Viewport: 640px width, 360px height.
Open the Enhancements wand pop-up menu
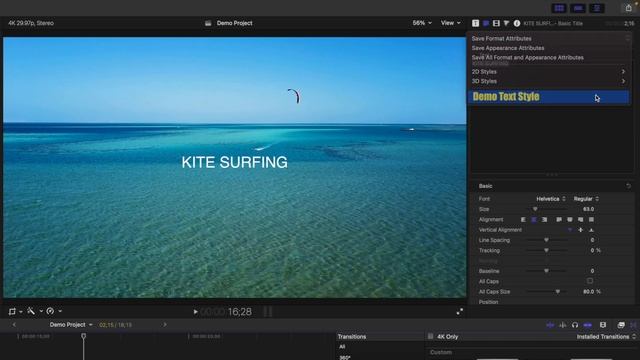coord(34,311)
